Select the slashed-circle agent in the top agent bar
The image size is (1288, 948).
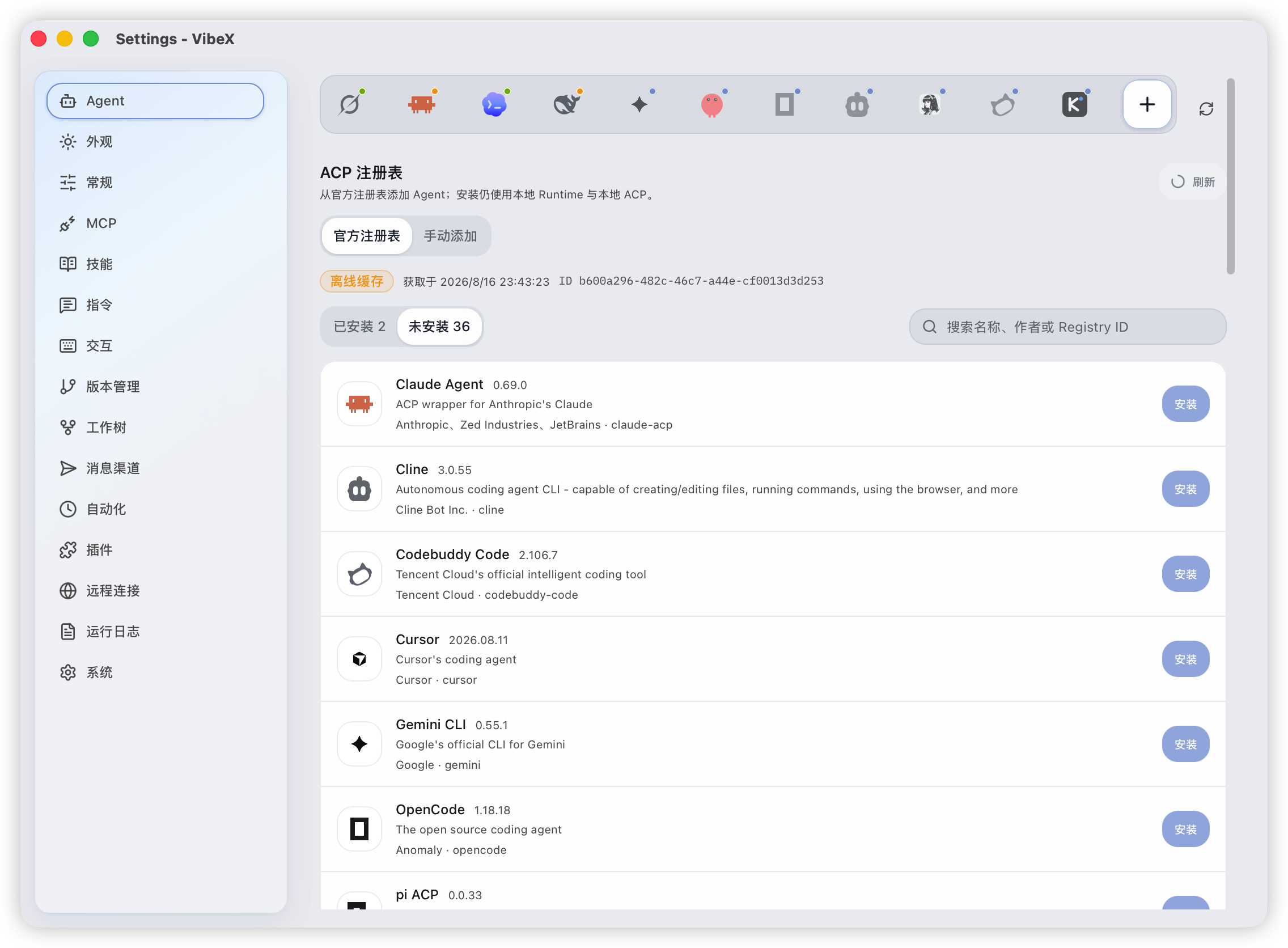point(349,104)
